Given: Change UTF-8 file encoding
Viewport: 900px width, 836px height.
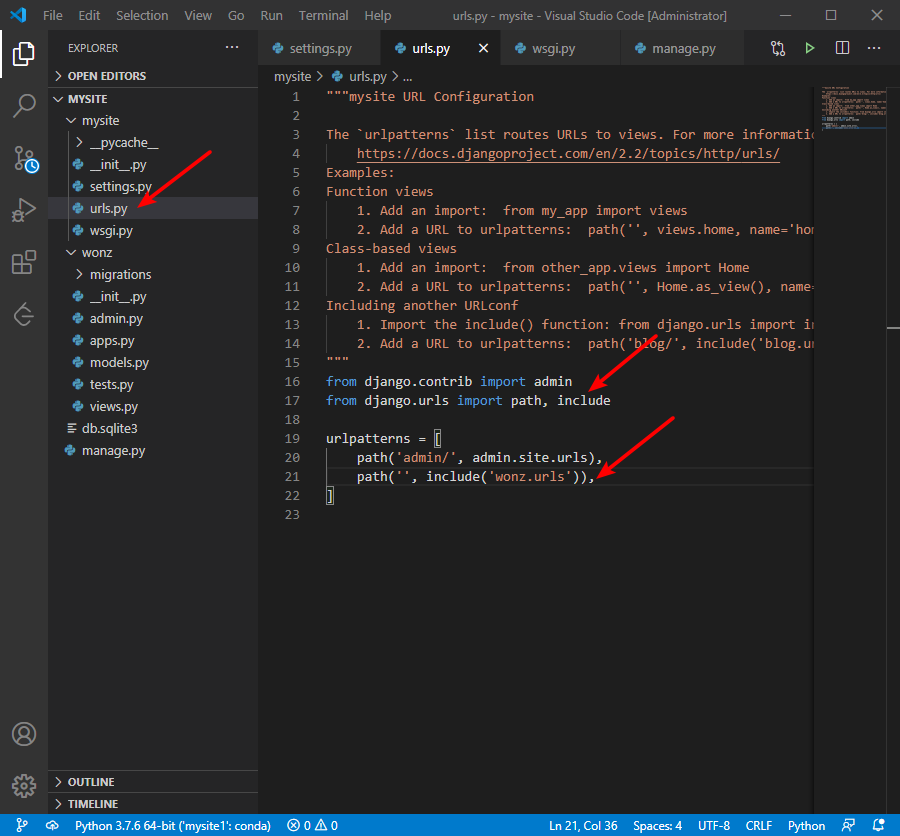Looking at the screenshot, I should point(714,826).
